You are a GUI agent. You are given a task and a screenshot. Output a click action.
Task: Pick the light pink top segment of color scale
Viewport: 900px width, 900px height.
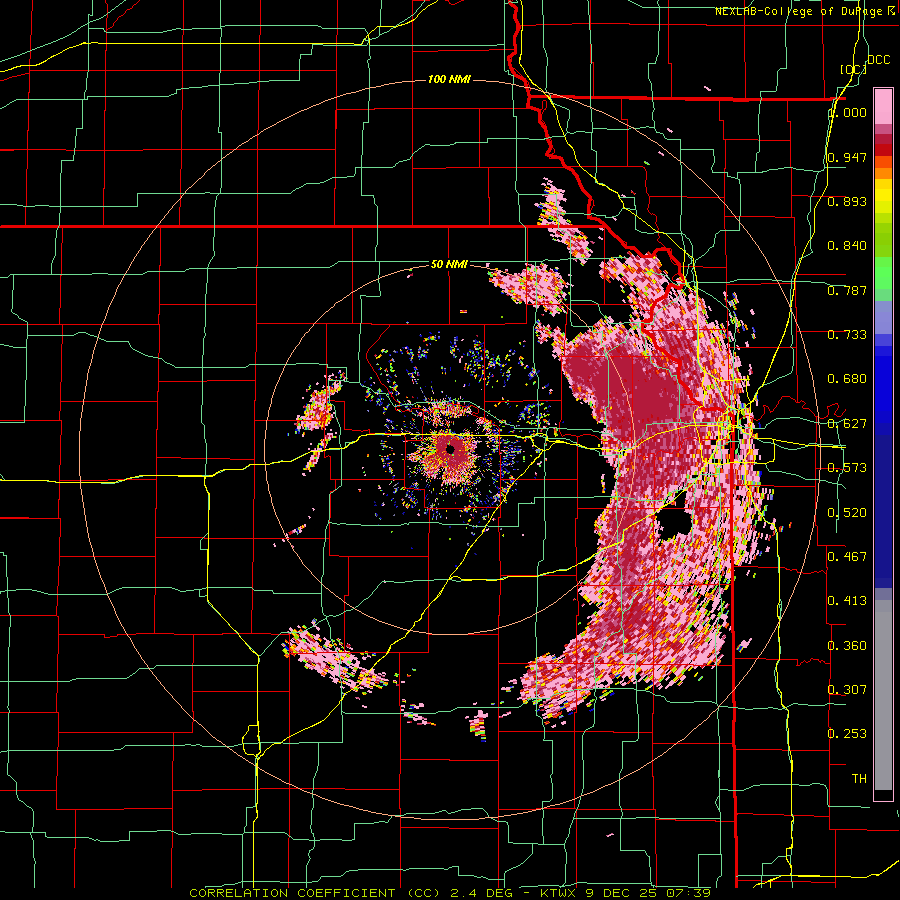tap(883, 107)
